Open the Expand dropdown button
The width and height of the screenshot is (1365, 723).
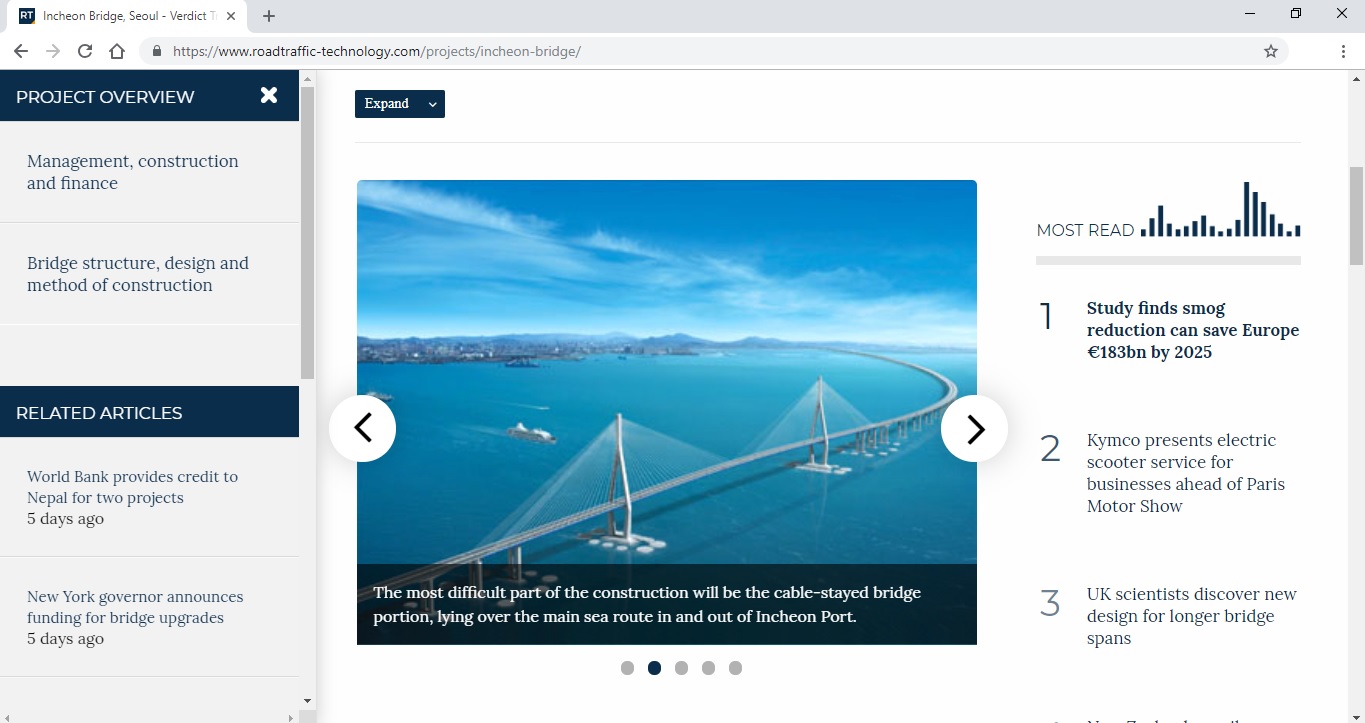coord(399,104)
